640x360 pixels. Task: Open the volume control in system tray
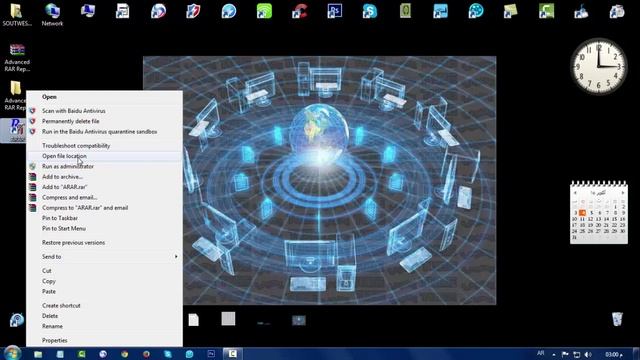pyautogui.click(x=588, y=354)
